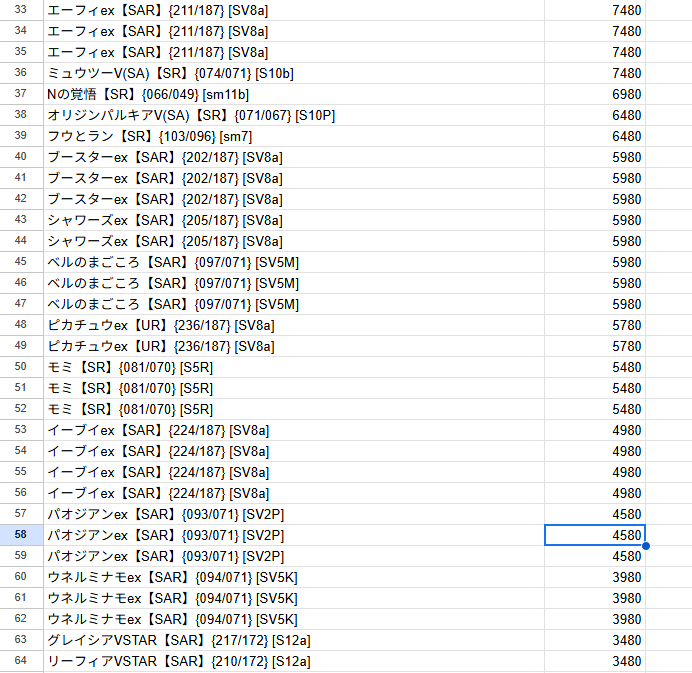Select ブースターex cell in row 42
This screenshot has height=673, width=692.
coord(294,199)
